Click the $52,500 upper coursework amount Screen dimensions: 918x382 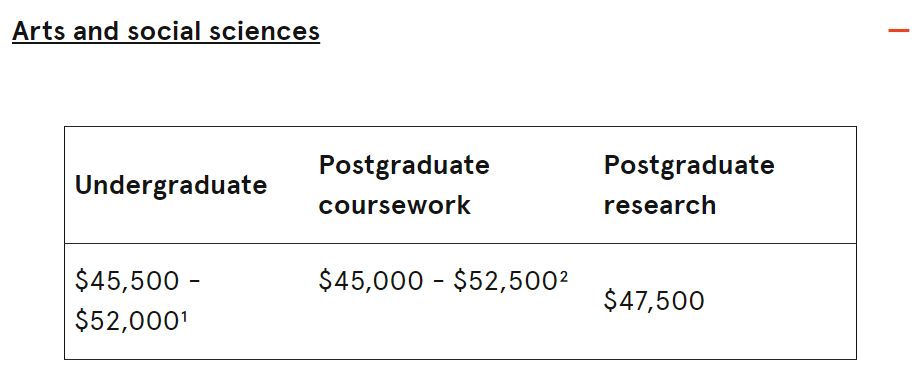point(506,281)
